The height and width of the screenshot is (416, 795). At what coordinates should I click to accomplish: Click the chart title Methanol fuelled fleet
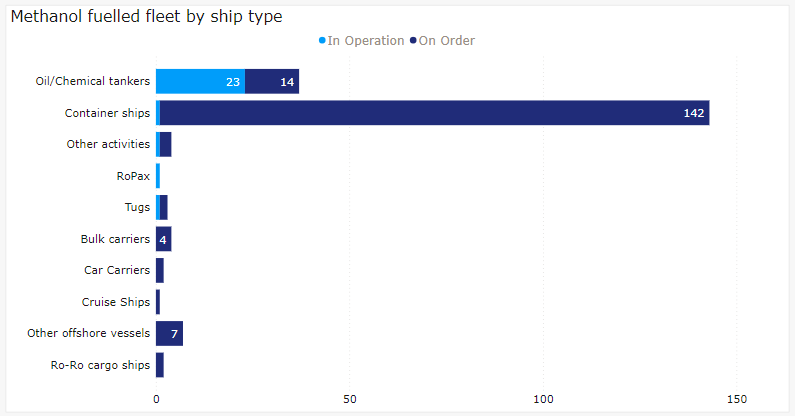click(146, 17)
